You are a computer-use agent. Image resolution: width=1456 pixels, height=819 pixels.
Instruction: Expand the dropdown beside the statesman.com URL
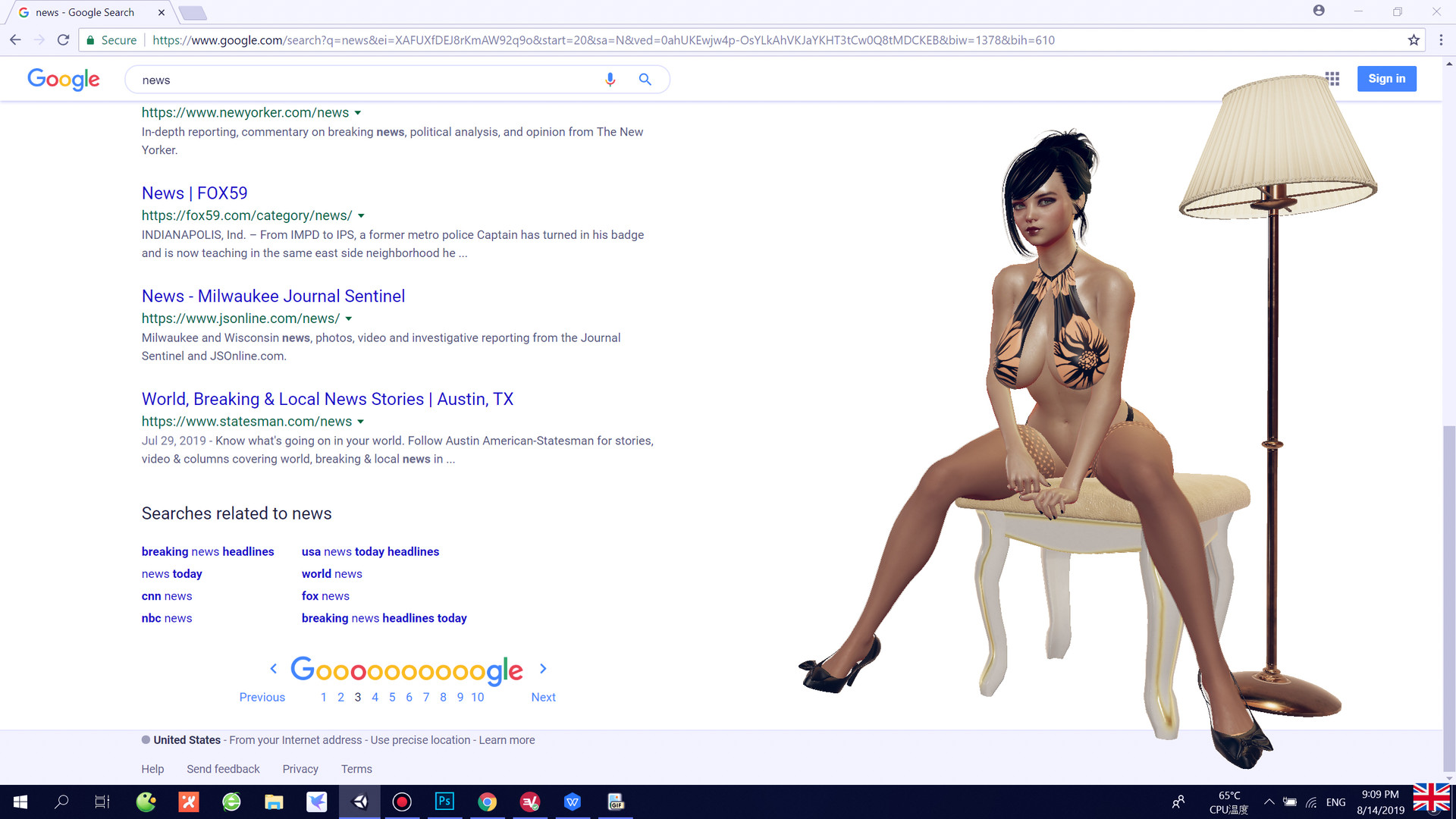362,422
